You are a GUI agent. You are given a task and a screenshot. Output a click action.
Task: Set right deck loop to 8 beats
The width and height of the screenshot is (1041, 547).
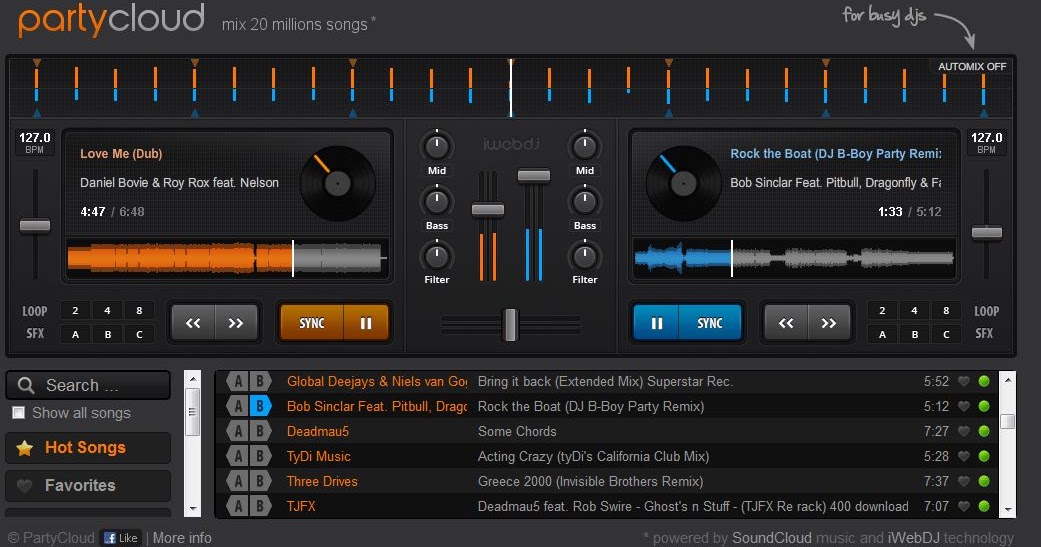coord(946,310)
